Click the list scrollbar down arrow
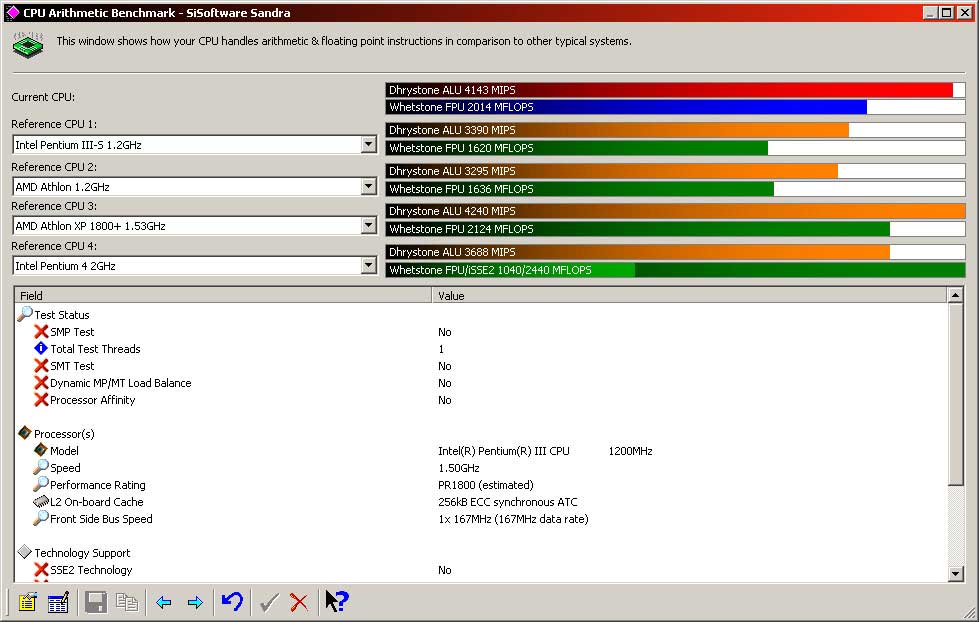 [955, 573]
